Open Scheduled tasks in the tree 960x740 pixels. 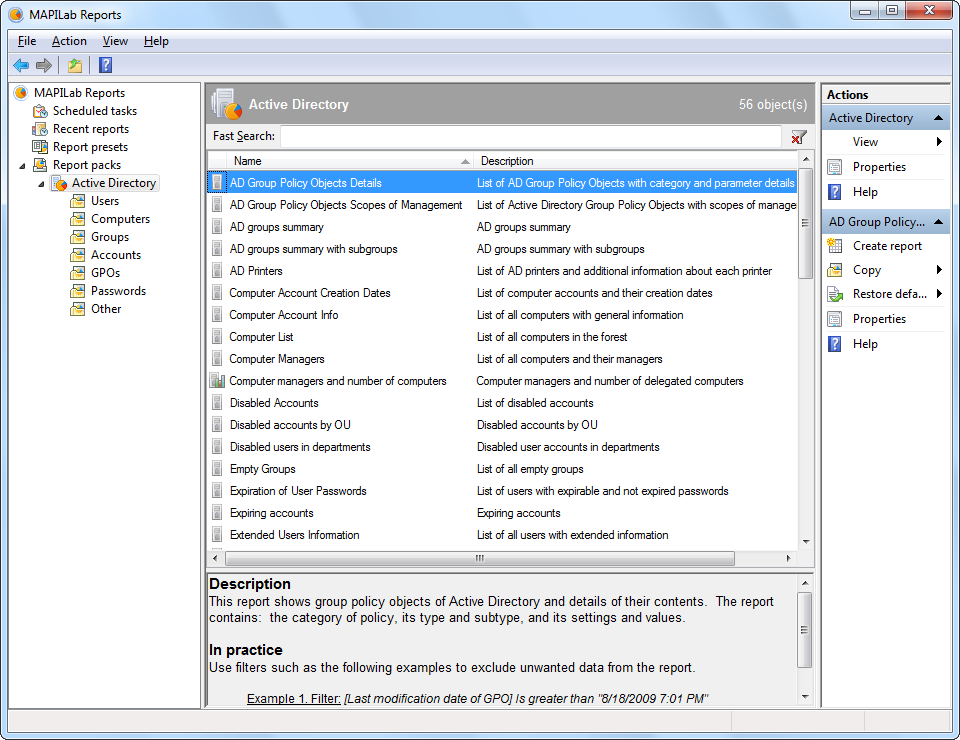94,111
